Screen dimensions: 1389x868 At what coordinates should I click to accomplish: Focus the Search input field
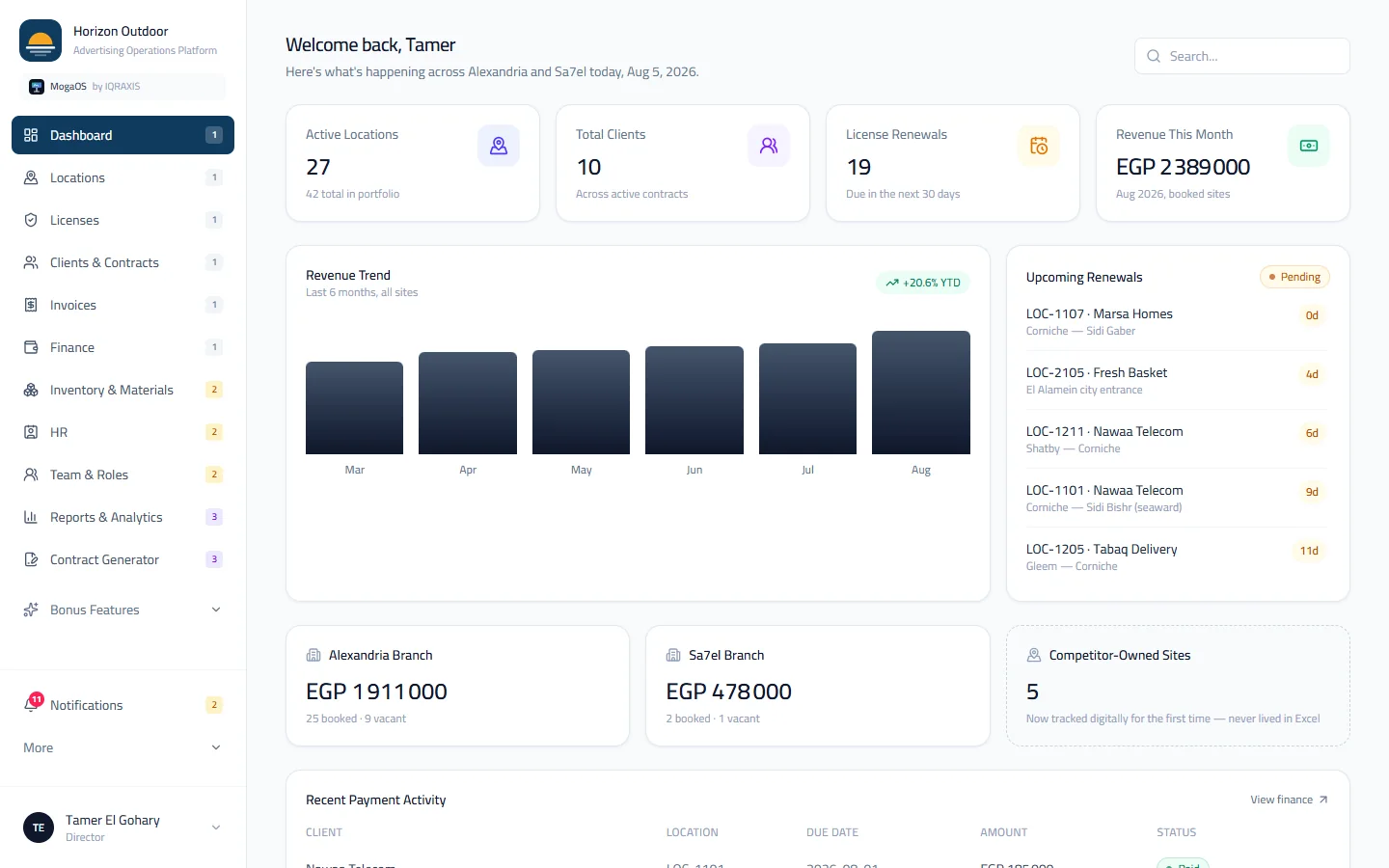(x=1242, y=56)
